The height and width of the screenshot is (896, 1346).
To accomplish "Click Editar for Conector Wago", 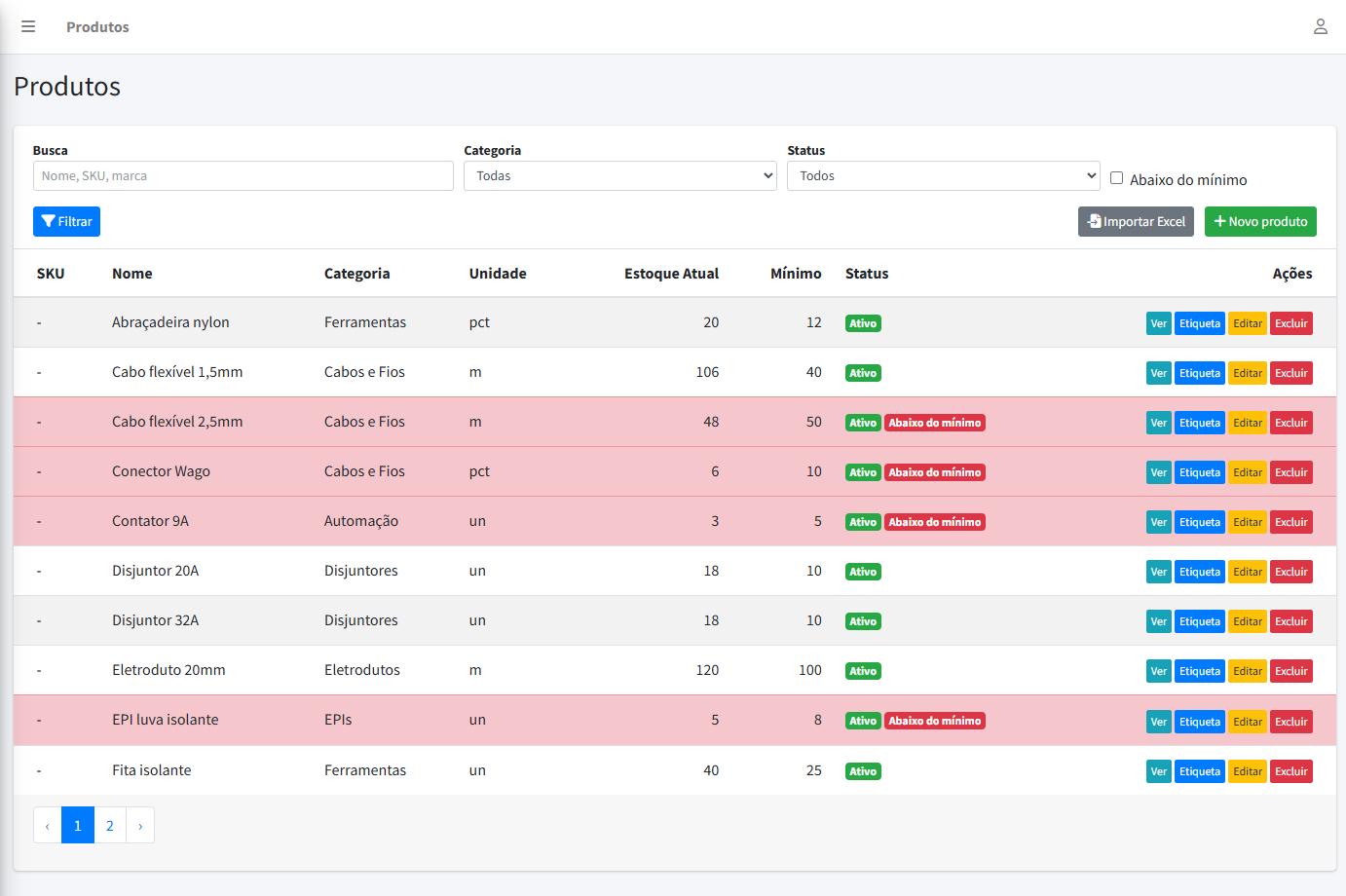I will click(1247, 472).
